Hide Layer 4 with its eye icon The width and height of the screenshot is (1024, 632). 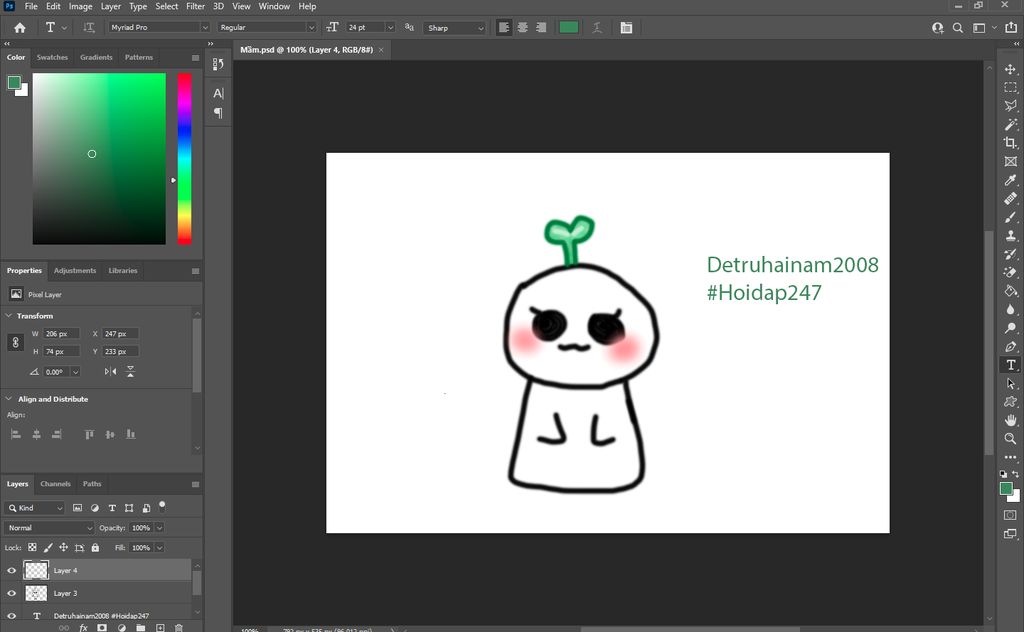click(12, 570)
